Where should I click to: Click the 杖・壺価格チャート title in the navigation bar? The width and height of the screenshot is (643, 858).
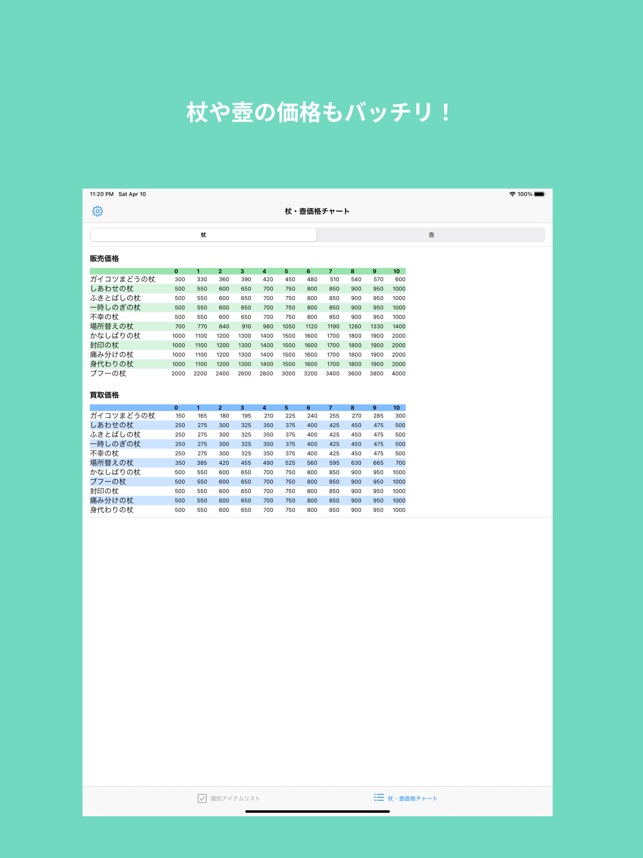(317, 211)
